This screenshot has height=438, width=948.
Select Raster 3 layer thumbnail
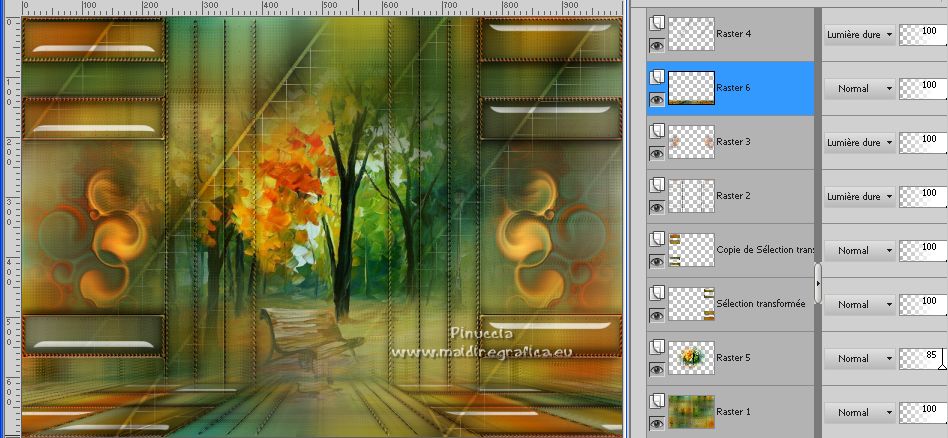point(691,142)
